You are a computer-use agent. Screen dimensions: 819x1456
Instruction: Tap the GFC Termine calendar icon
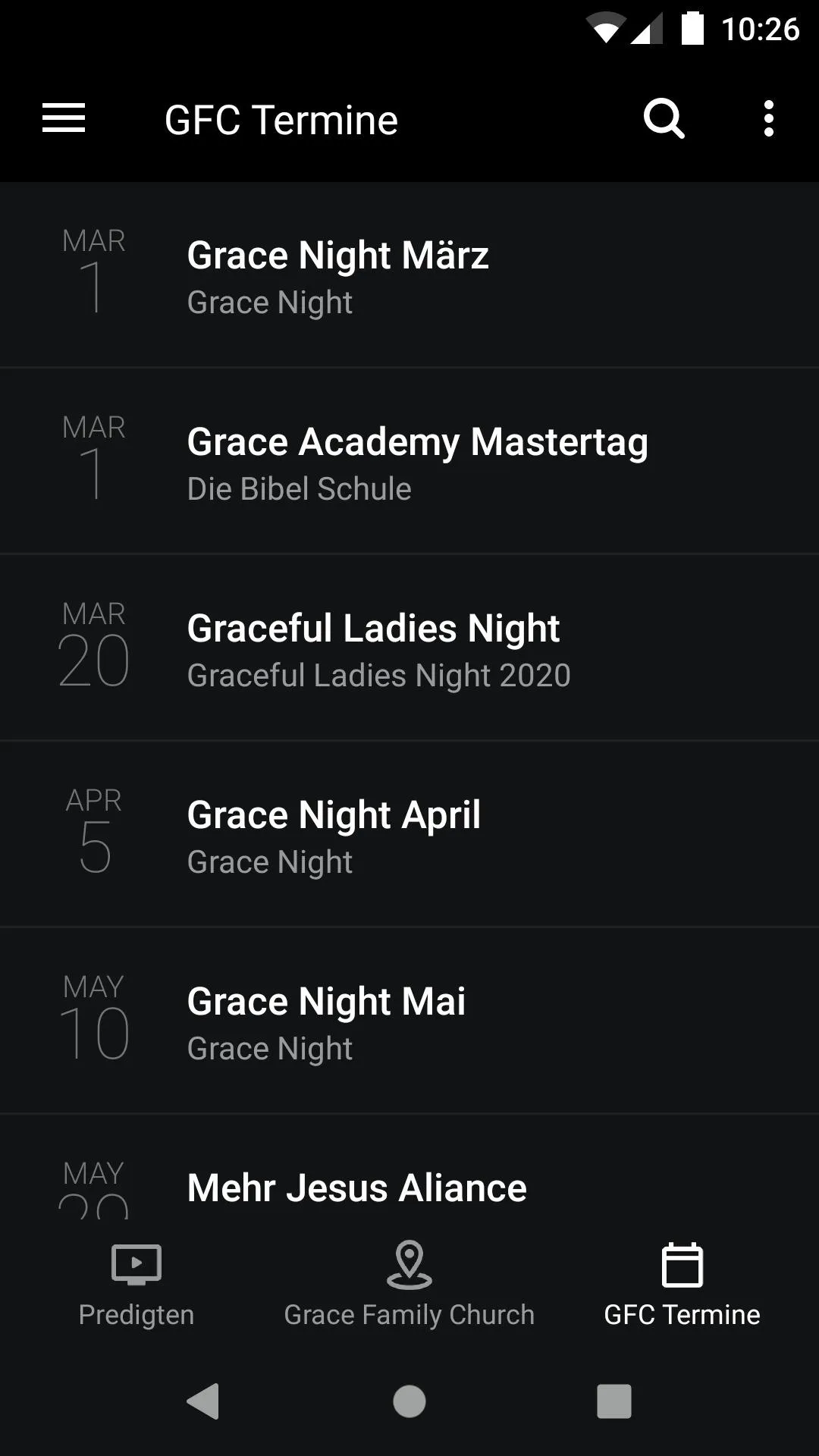[682, 1264]
